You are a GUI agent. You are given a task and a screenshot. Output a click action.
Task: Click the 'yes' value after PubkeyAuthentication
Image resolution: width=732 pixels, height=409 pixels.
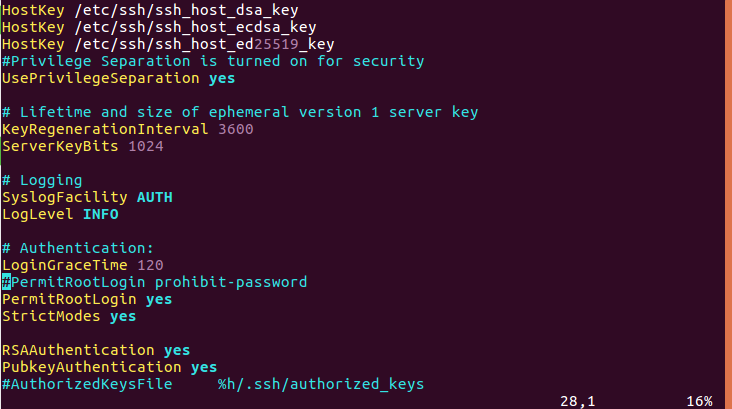pyautogui.click(x=204, y=367)
